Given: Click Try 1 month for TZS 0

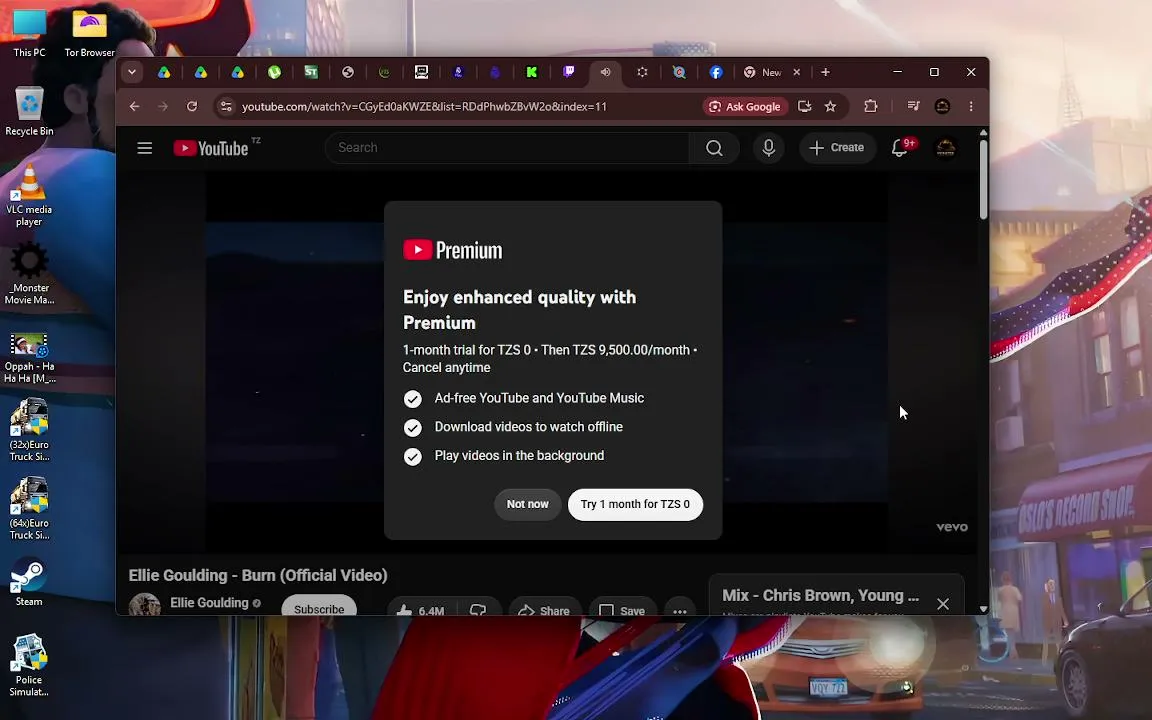Looking at the screenshot, I should click(636, 504).
